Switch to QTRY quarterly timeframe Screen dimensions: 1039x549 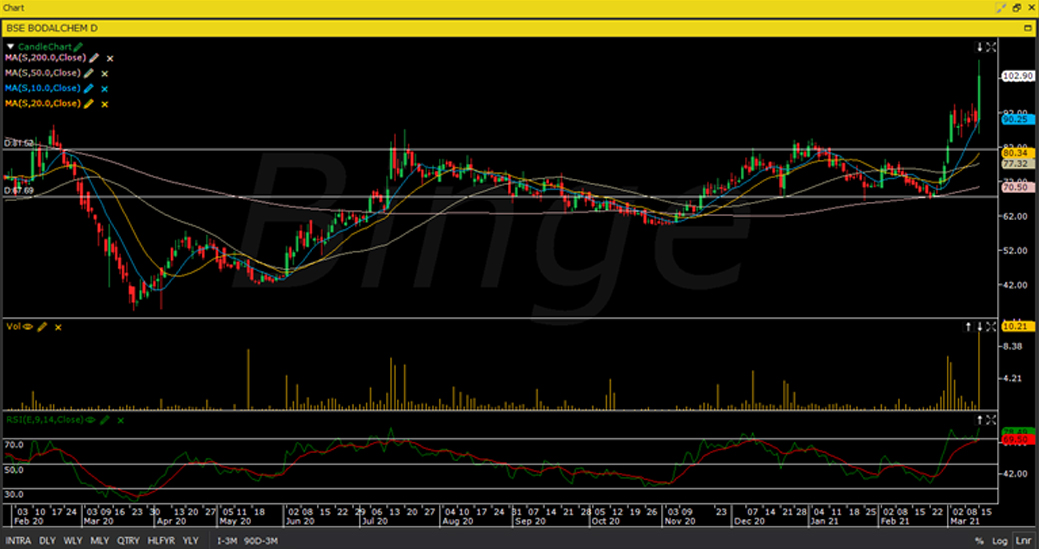click(x=129, y=541)
